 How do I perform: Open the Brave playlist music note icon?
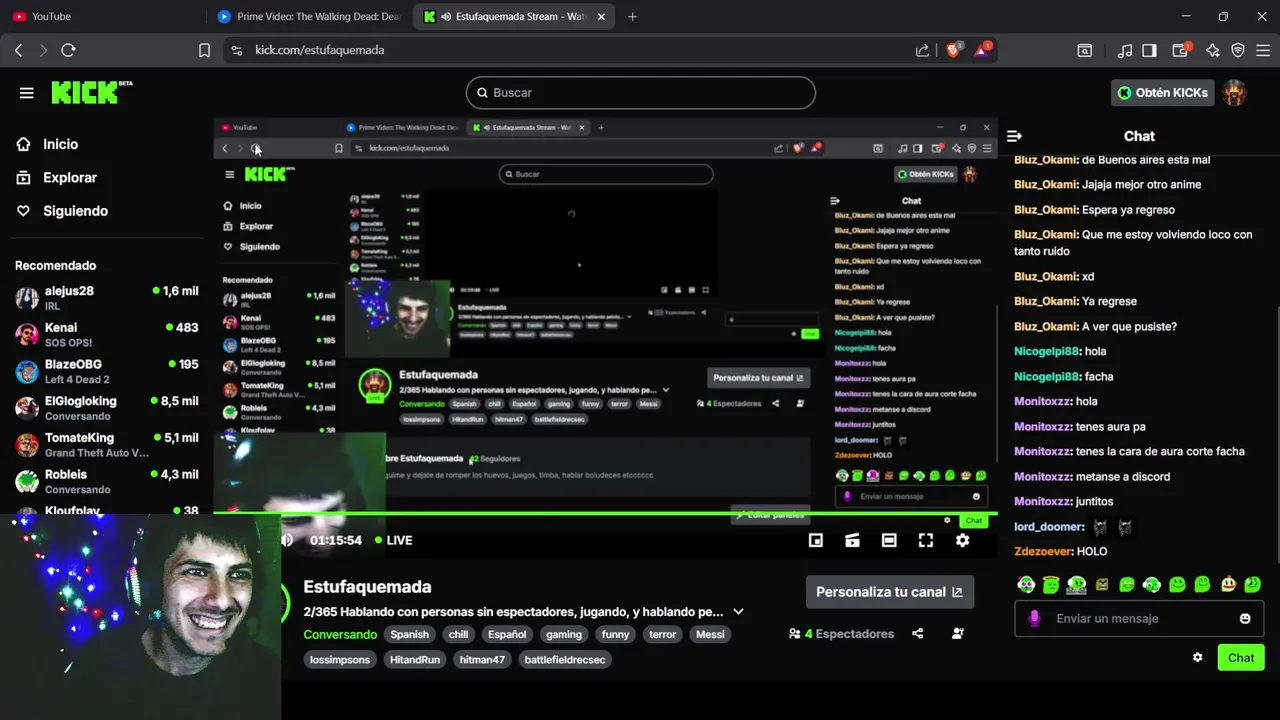[x=1125, y=50]
